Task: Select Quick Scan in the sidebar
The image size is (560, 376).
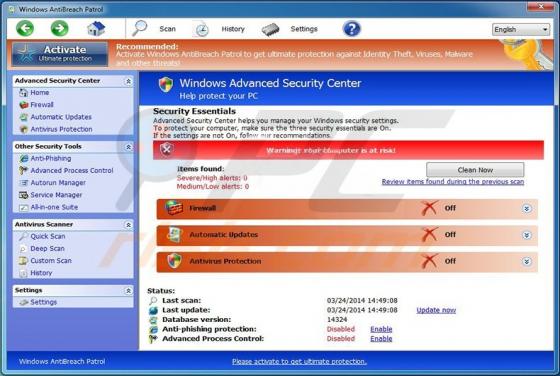Action: pos(48,236)
